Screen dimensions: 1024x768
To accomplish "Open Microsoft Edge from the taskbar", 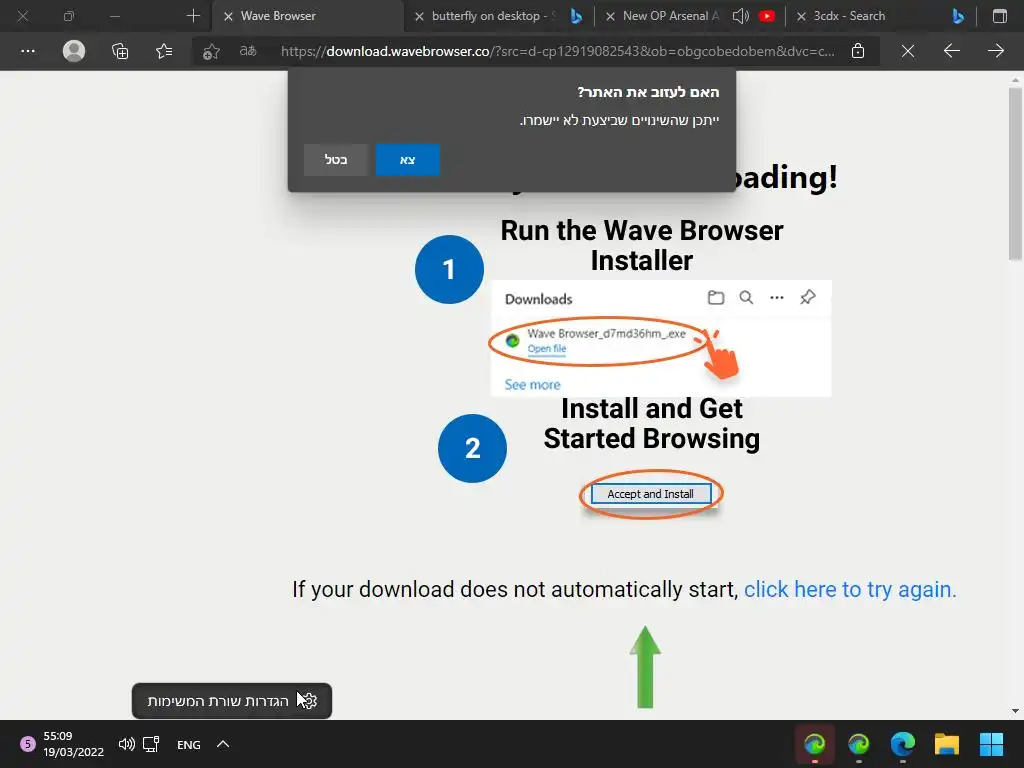I will click(x=903, y=744).
